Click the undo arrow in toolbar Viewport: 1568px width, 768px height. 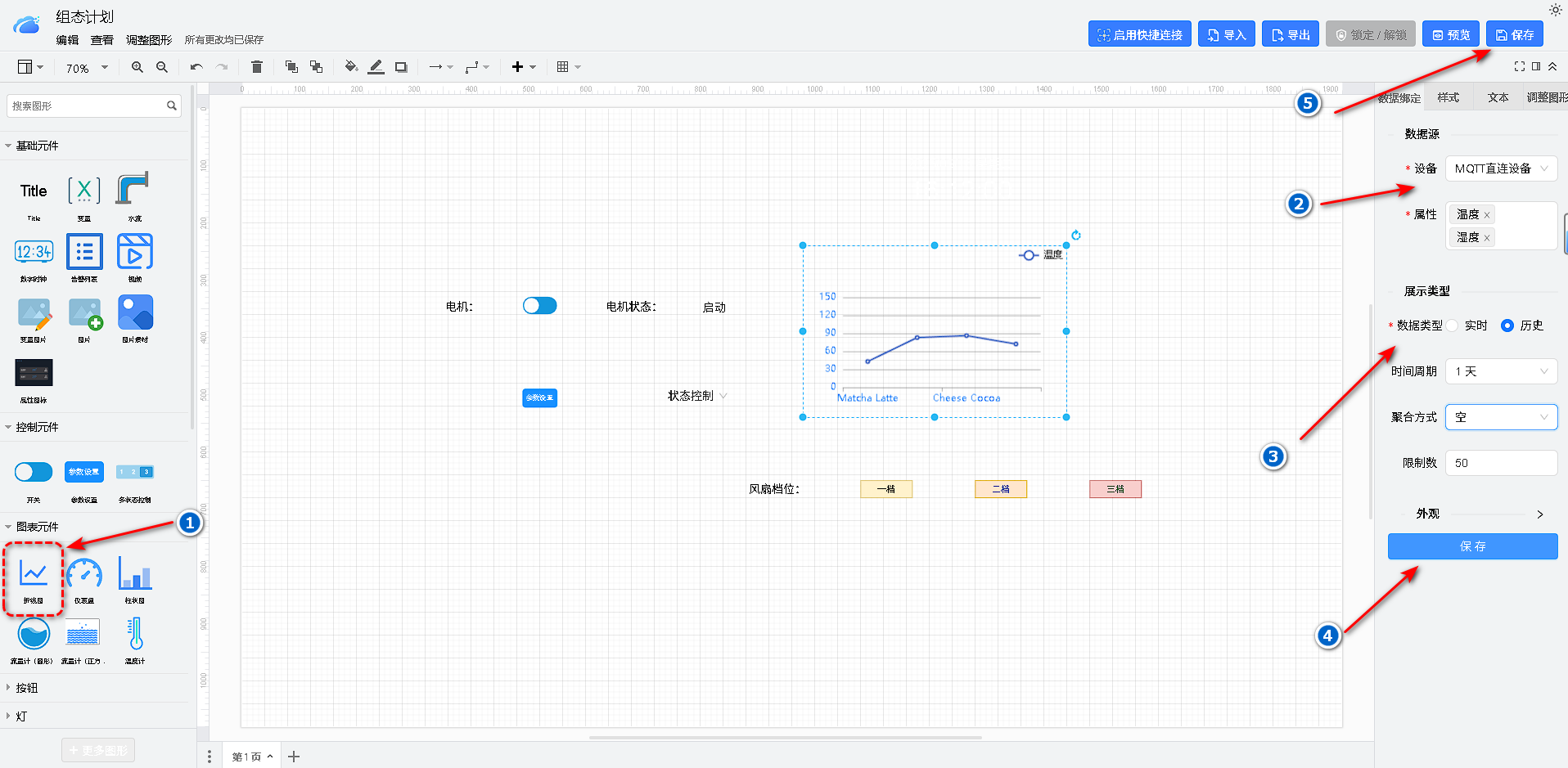[196, 67]
